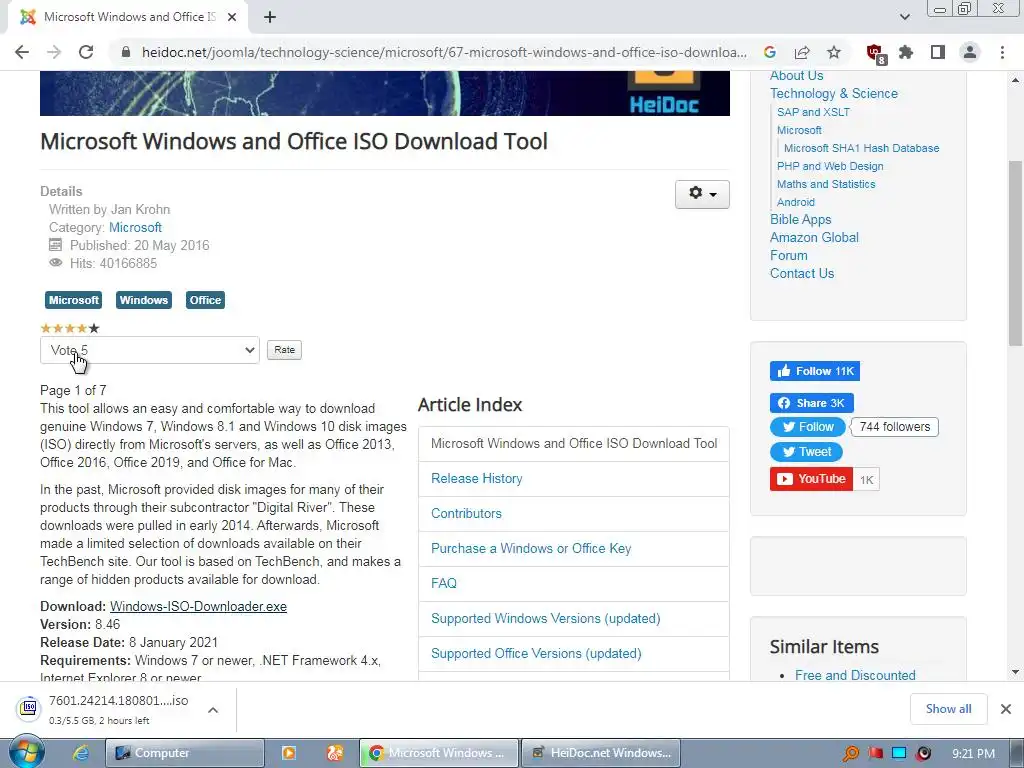Screen dimensions: 1024x768
Task: Open Forum sidebar link
Action: point(788,255)
